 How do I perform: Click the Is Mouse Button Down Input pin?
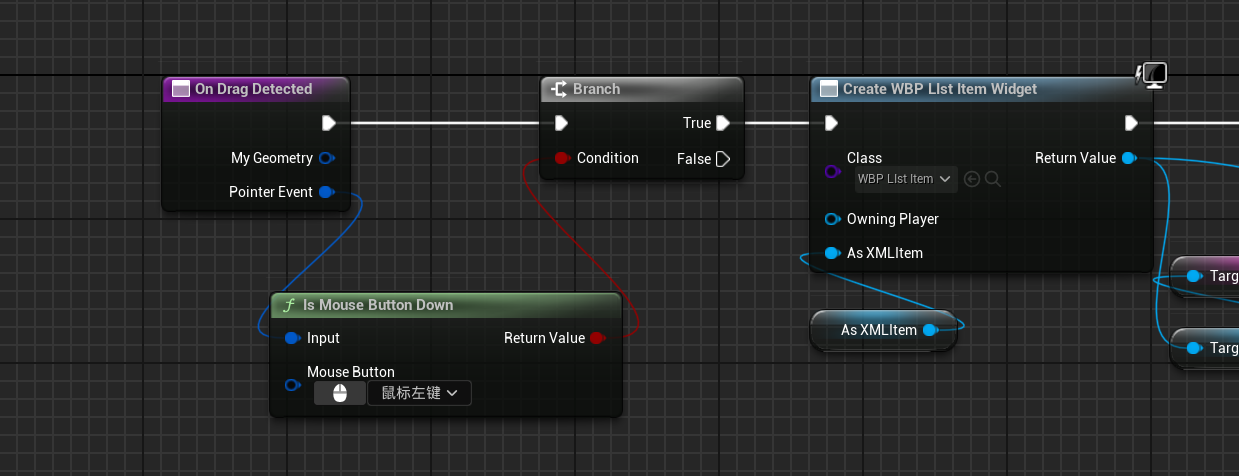(x=292, y=338)
